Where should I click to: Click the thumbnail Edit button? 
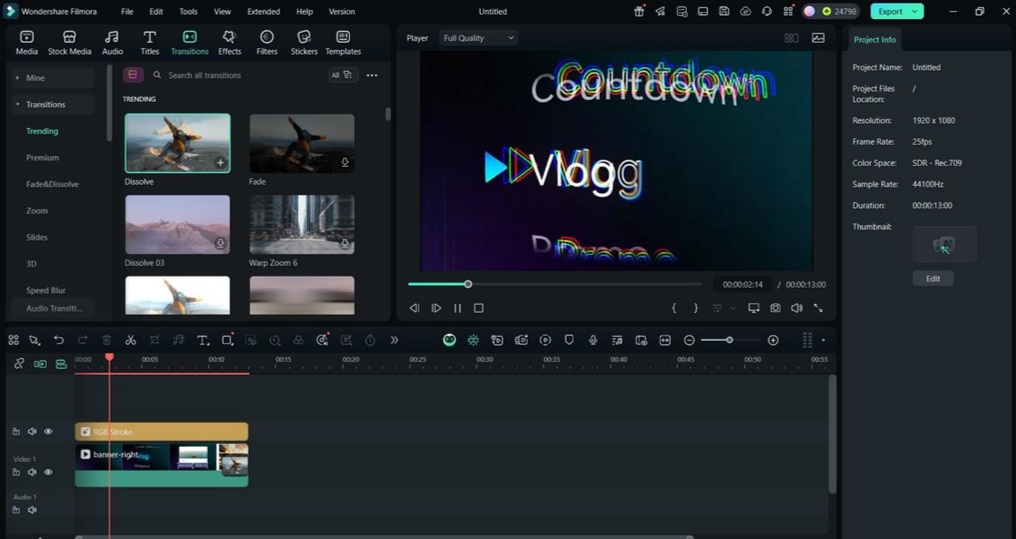pyautogui.click(x=932, y=279)
